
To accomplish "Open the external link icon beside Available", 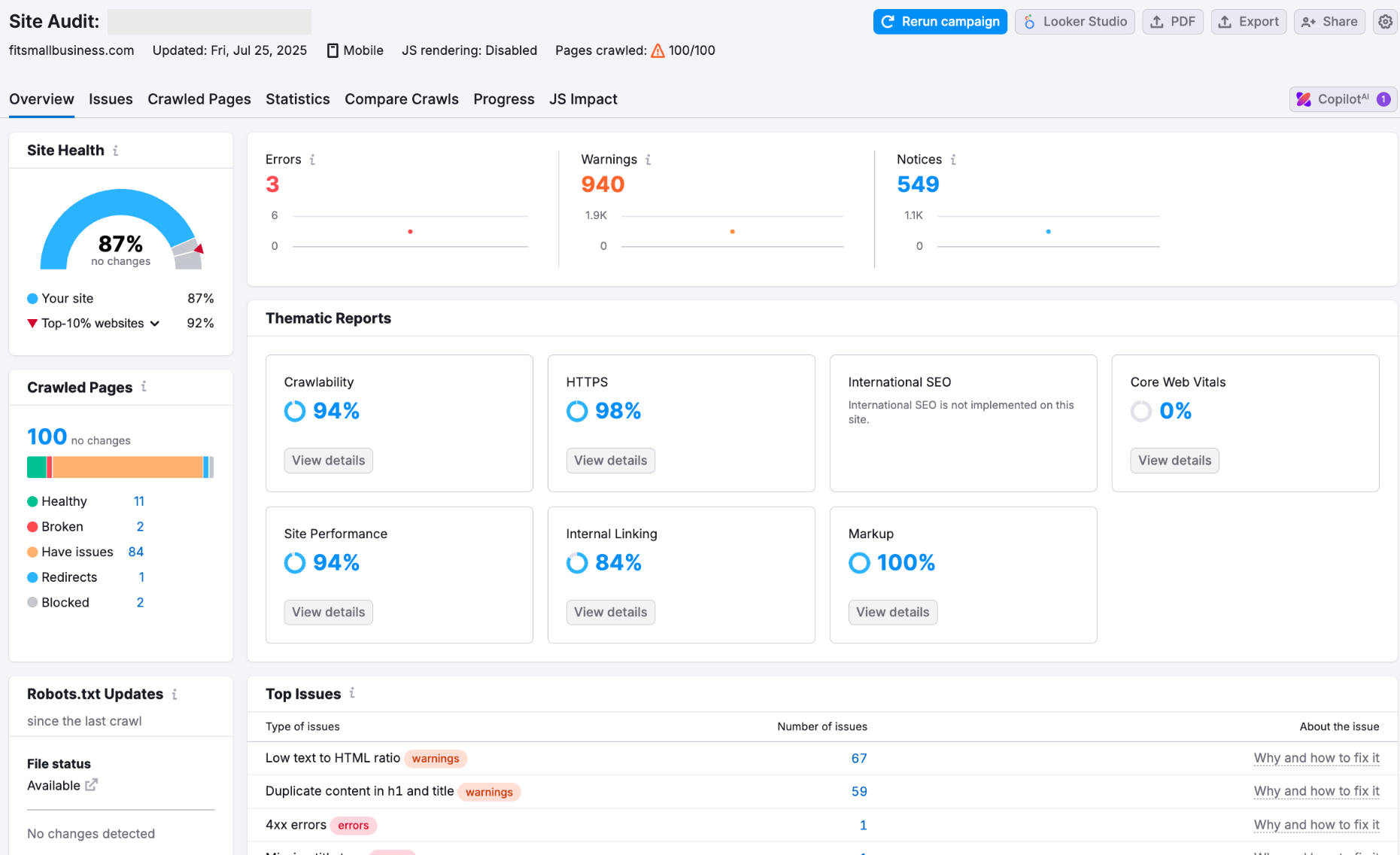I will pyautogui.click(x=91, y=785).
